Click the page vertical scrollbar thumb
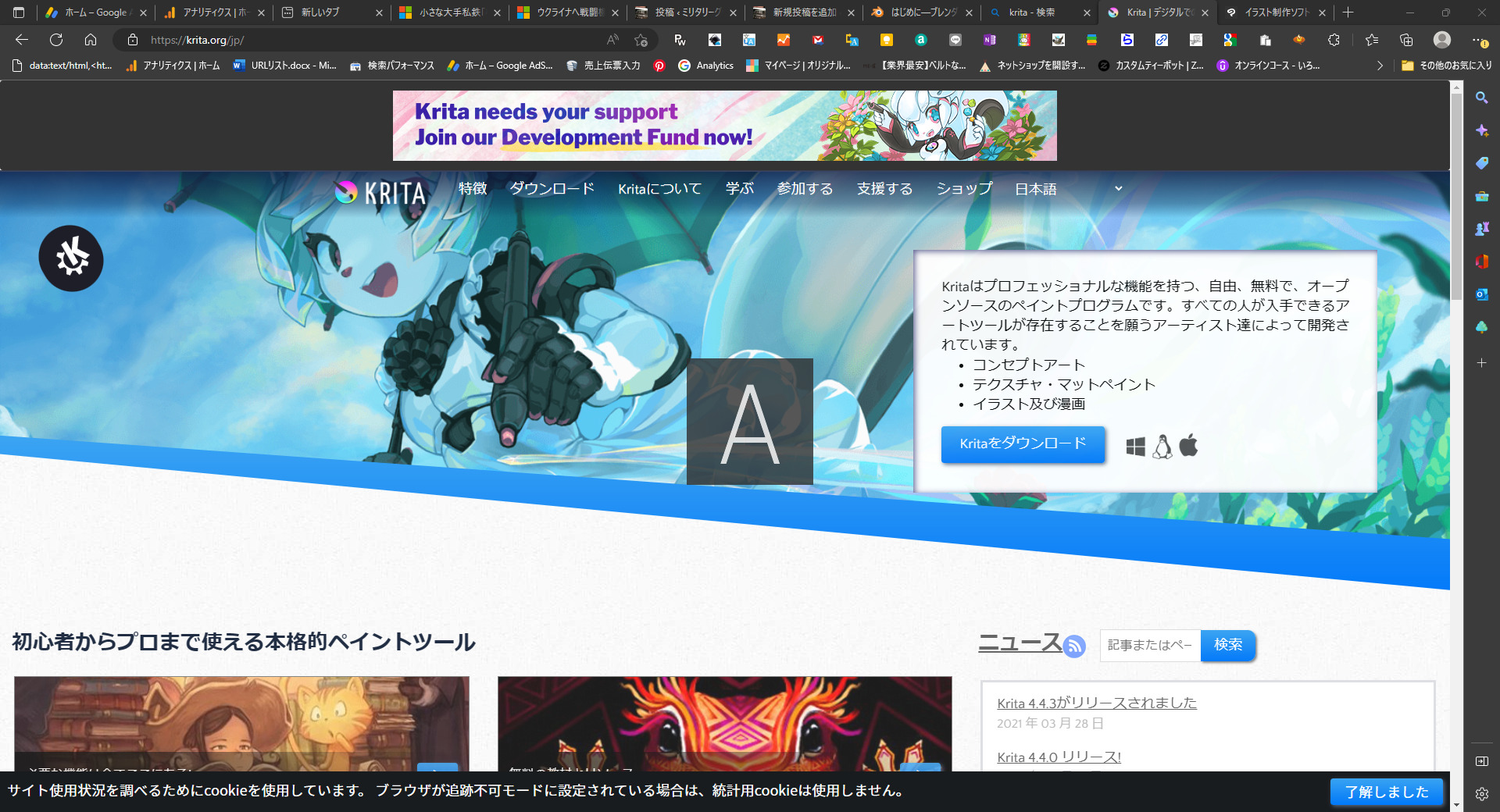This screenshot has width=1500, height=812. [1456, 195]
